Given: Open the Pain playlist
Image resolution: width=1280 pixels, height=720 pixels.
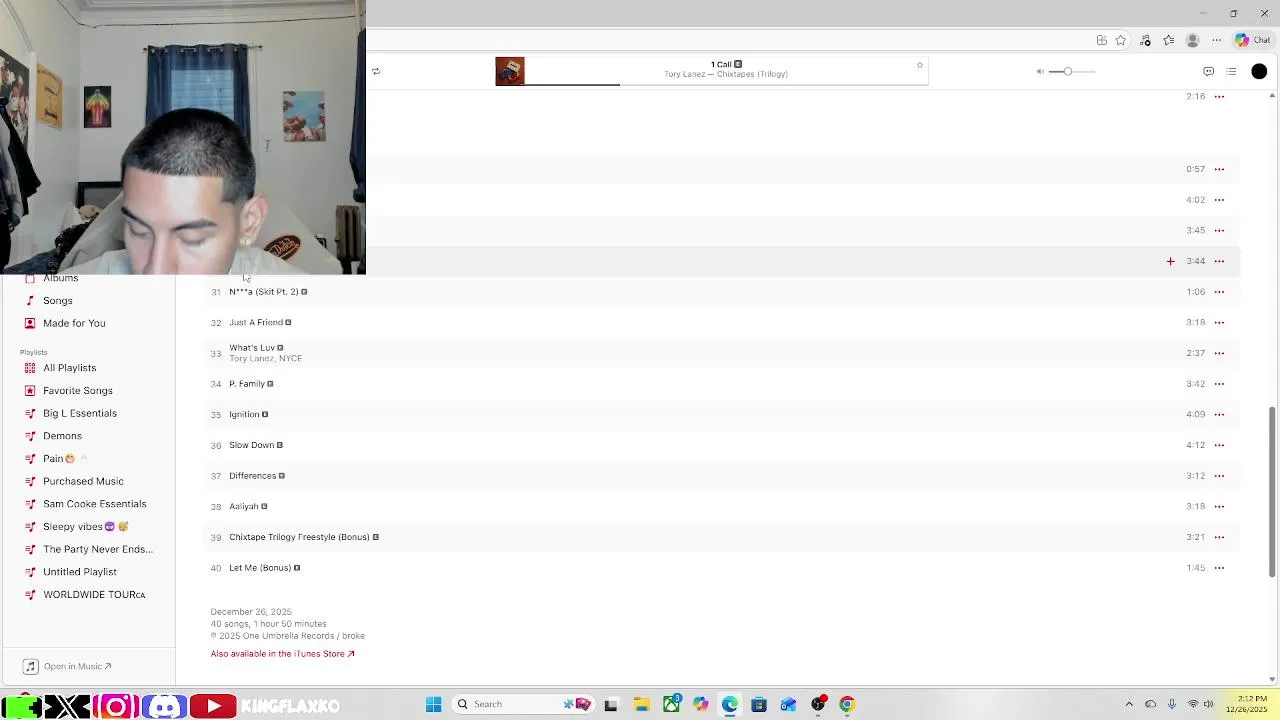Looking at the screenshot, I should [x=58, y=459].
